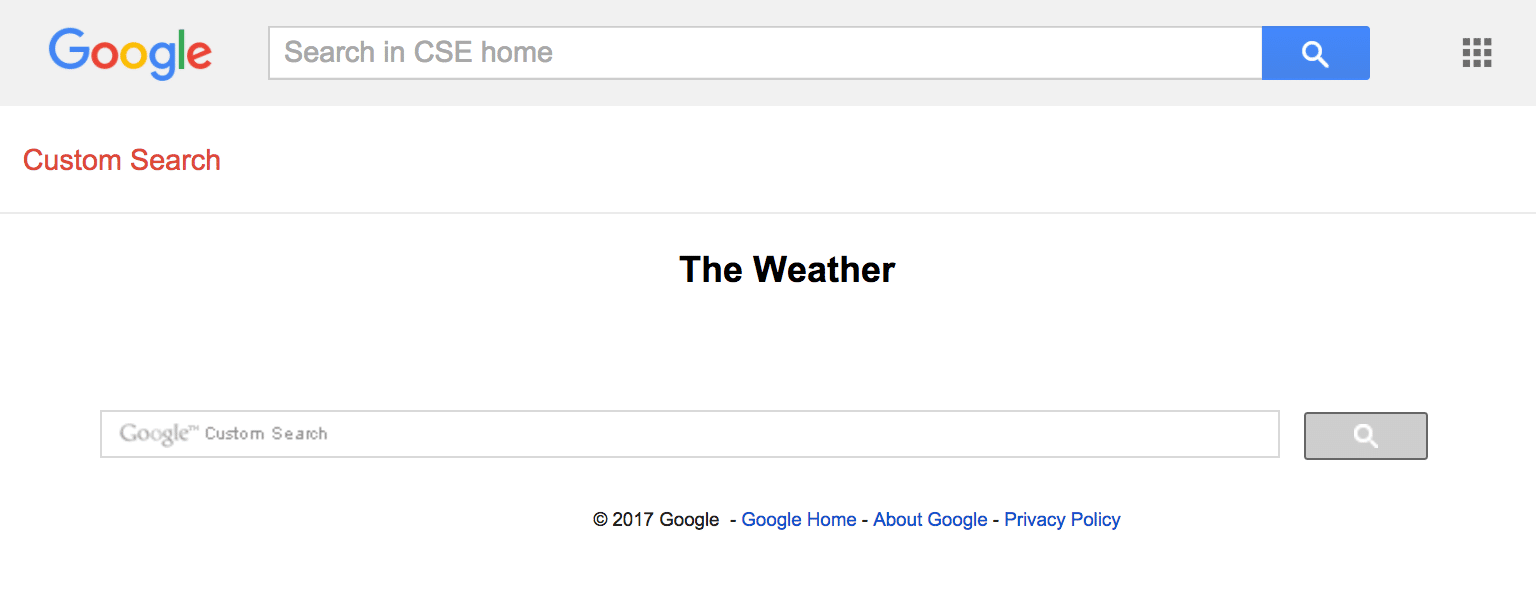Click the lowercase g in Google logo

pos(160,58)
